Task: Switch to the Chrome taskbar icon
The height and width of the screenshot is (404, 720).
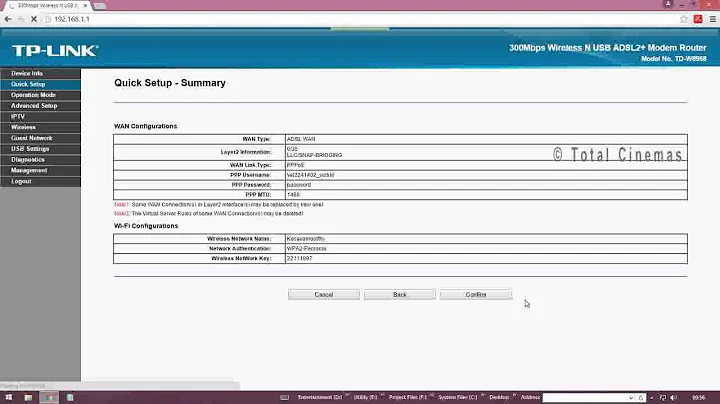Action: [x=49, y=398]
